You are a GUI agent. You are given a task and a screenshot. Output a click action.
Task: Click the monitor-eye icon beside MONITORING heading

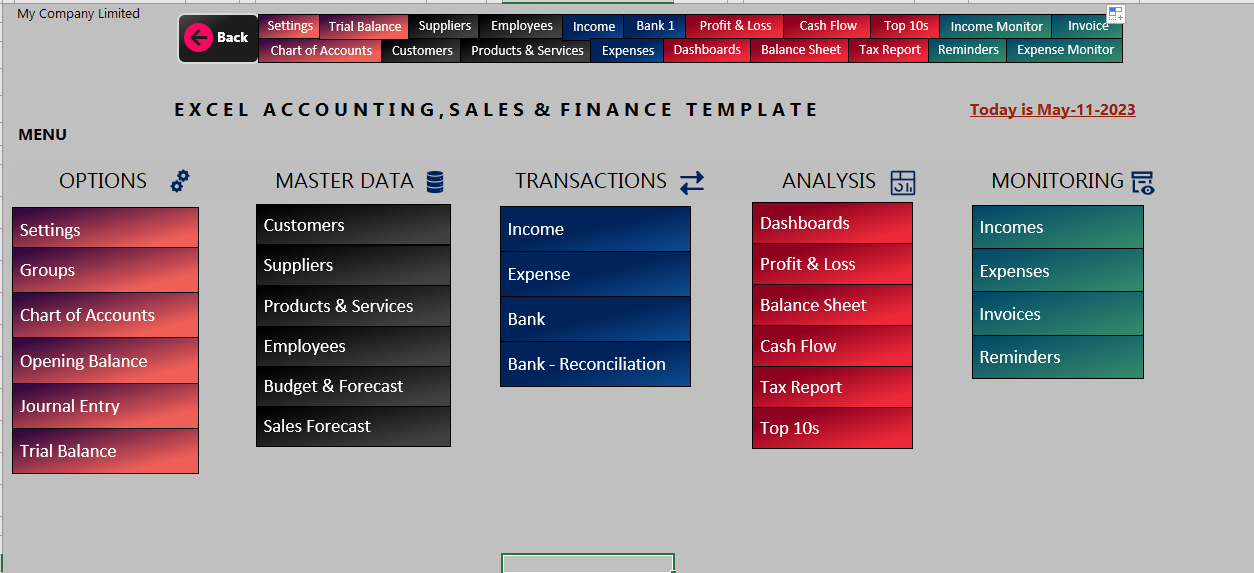coord(1143,182)
